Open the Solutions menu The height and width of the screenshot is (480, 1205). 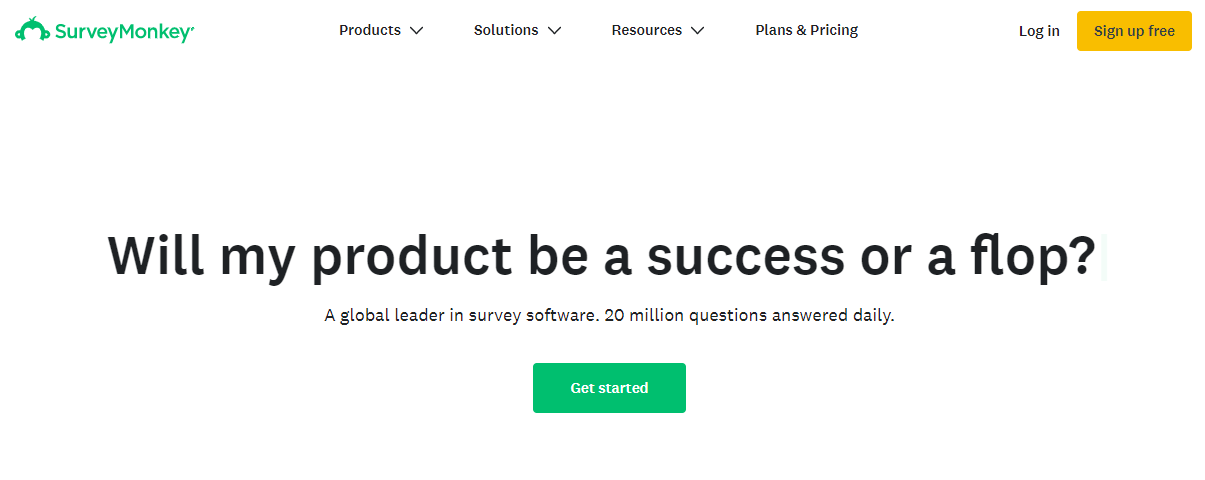(506, 30)
